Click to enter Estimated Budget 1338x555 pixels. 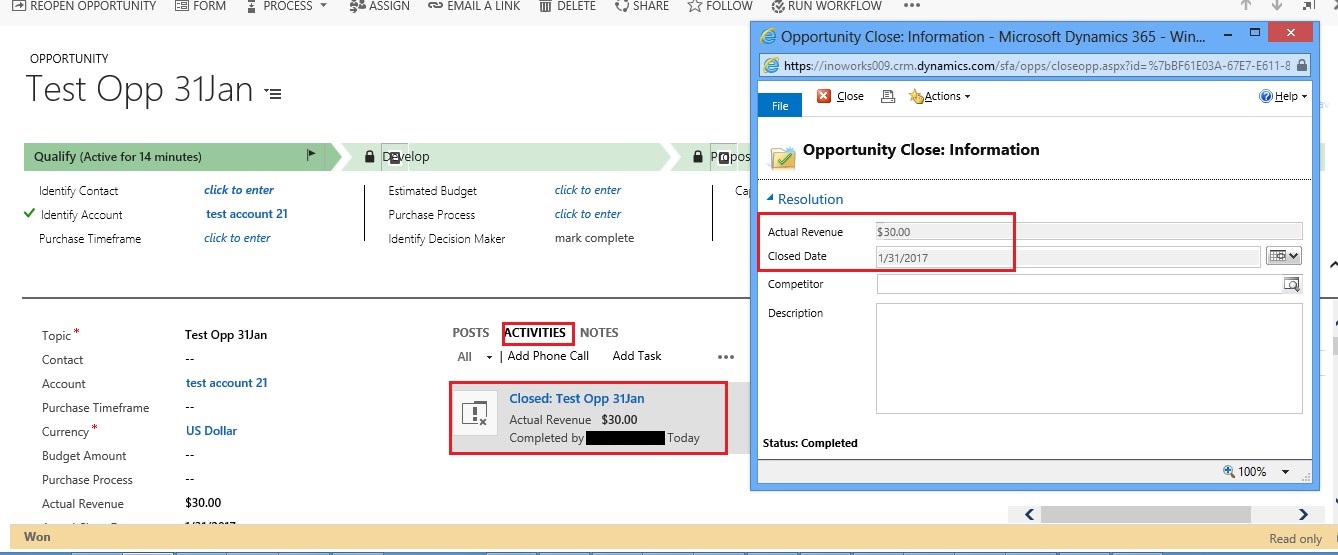click(x=588, y=190)
